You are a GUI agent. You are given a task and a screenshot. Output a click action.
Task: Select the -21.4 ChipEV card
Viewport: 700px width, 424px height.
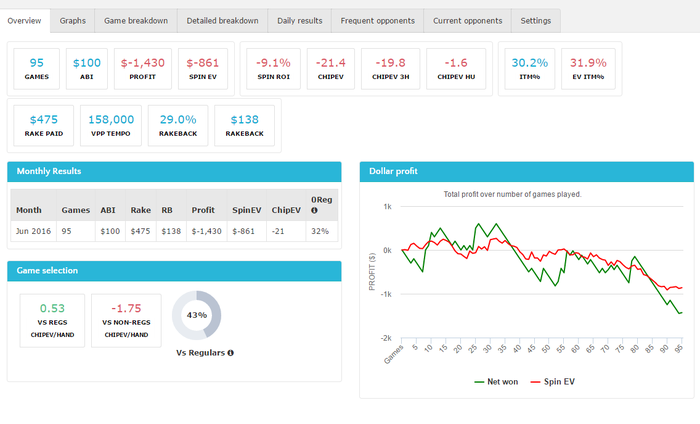331,69
